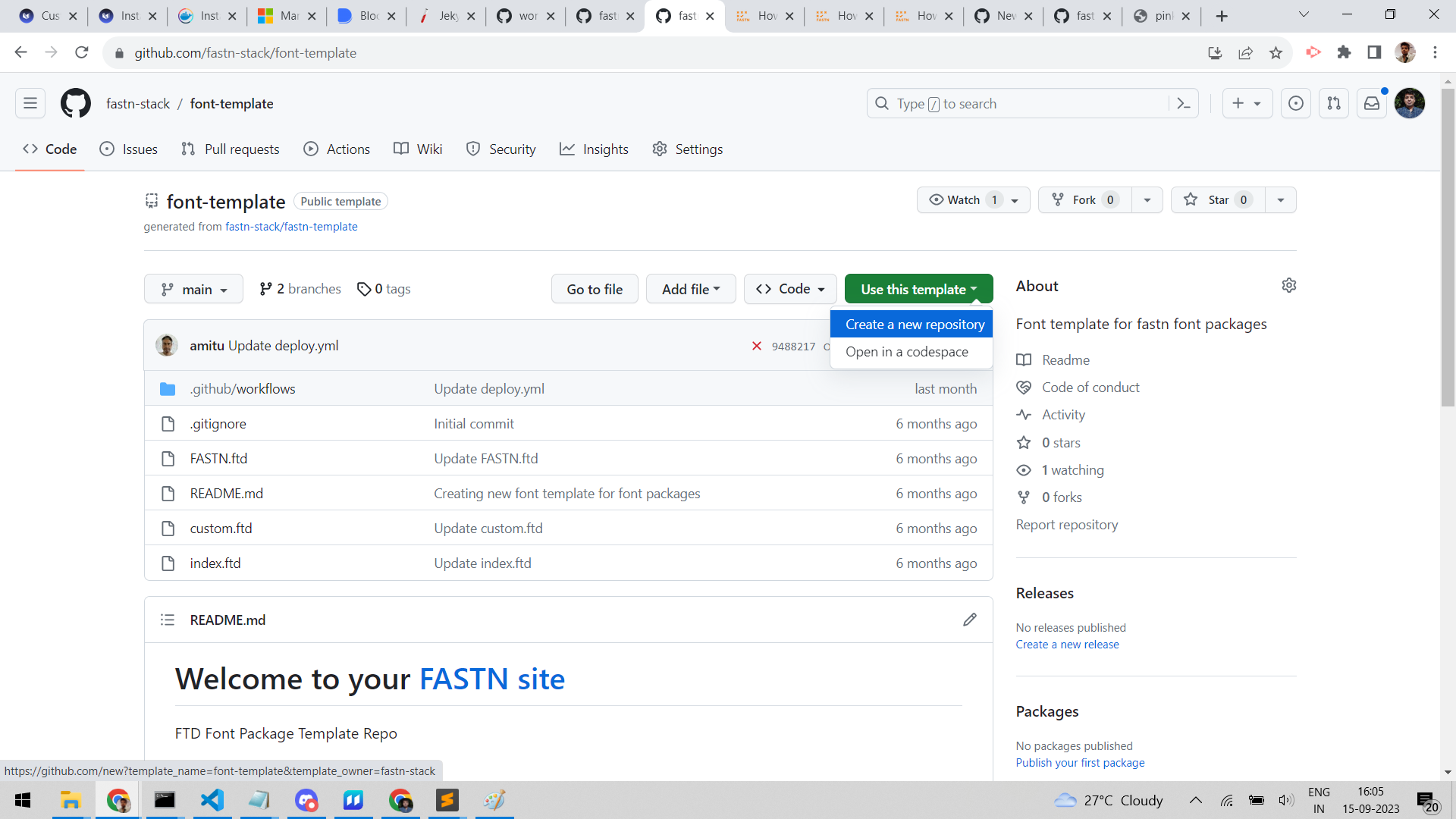The width and height of the screenshot is (1456, 819).
Task: Open user profile avatar menu
Action: [1410, 103]
